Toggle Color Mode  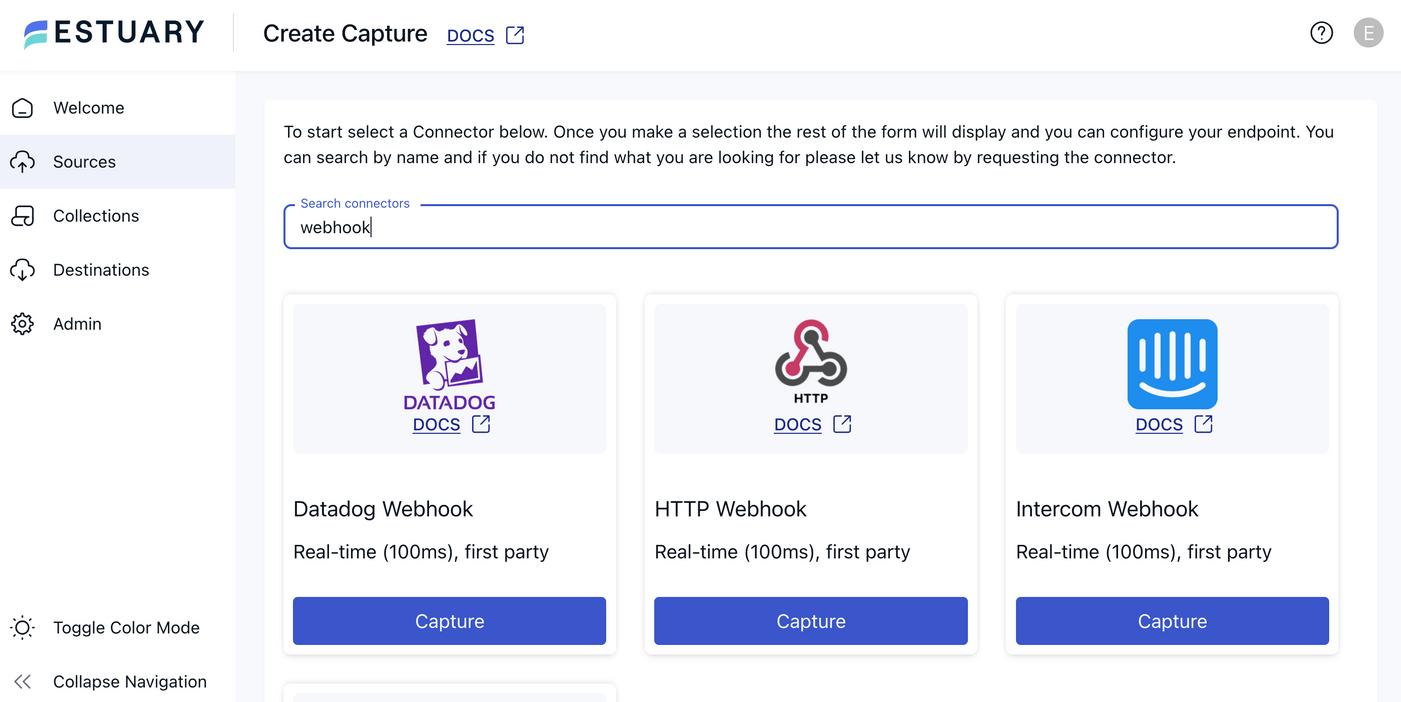[117, 628]
